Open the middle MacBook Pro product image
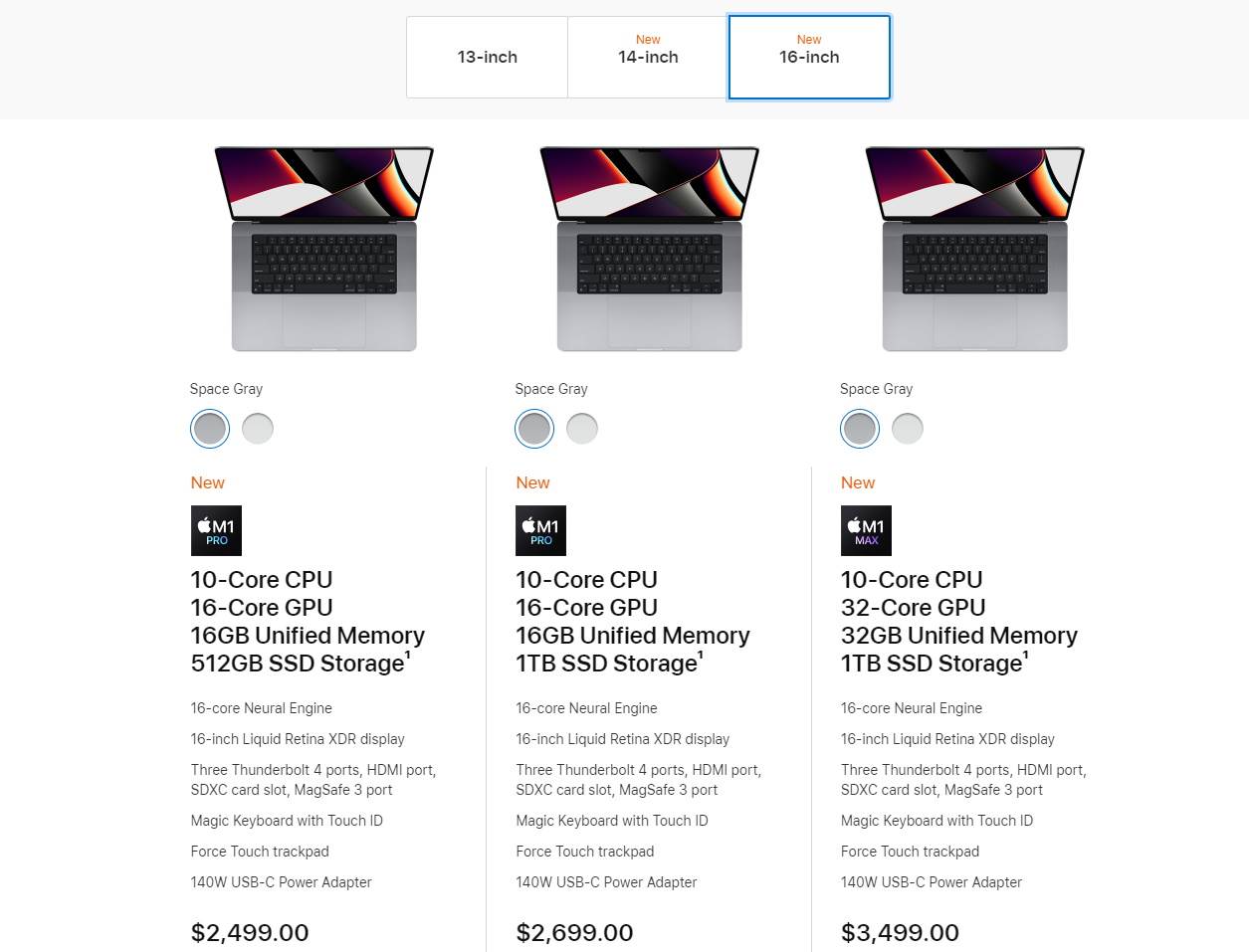1249x952 pixels. (649, 249)
